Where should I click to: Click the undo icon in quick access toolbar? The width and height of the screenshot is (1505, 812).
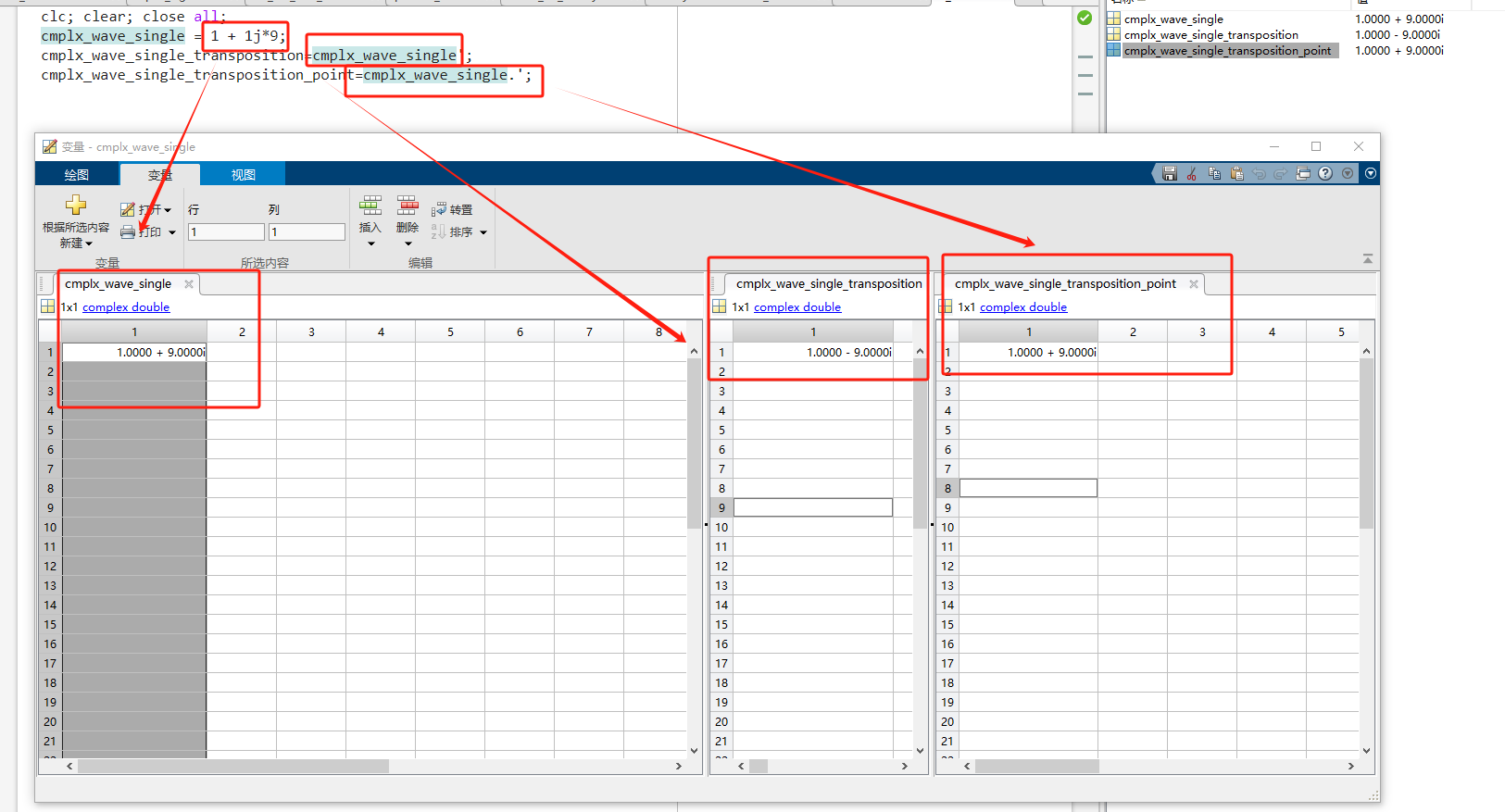[1259, 173]
